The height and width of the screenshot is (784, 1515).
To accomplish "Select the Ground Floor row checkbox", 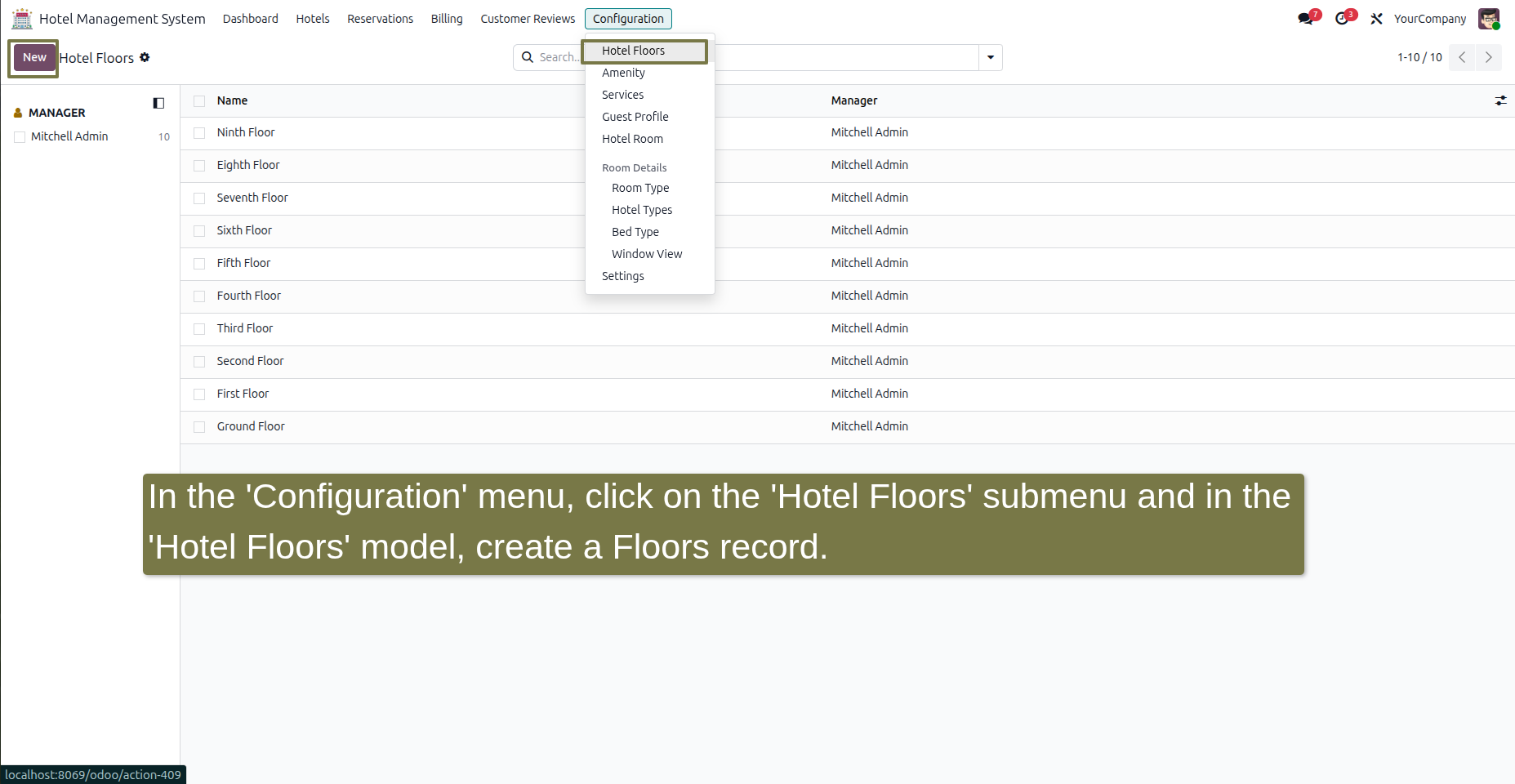I will coord(199,427).
